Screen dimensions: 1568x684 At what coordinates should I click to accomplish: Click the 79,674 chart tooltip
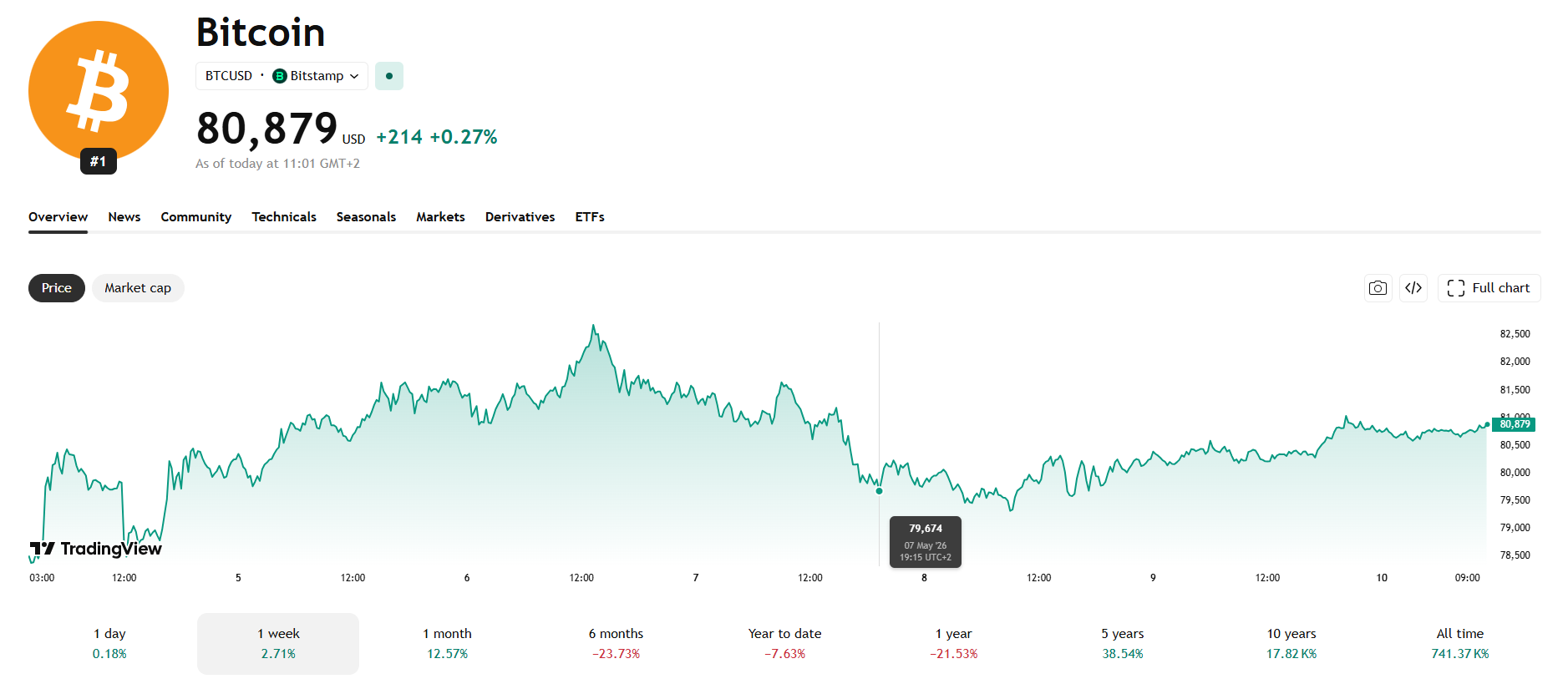[x=926, y=542]
